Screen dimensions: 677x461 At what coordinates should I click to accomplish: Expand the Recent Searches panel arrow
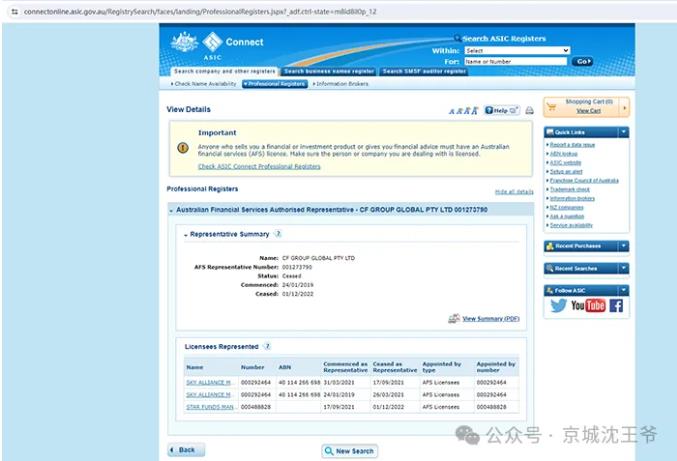624,268
